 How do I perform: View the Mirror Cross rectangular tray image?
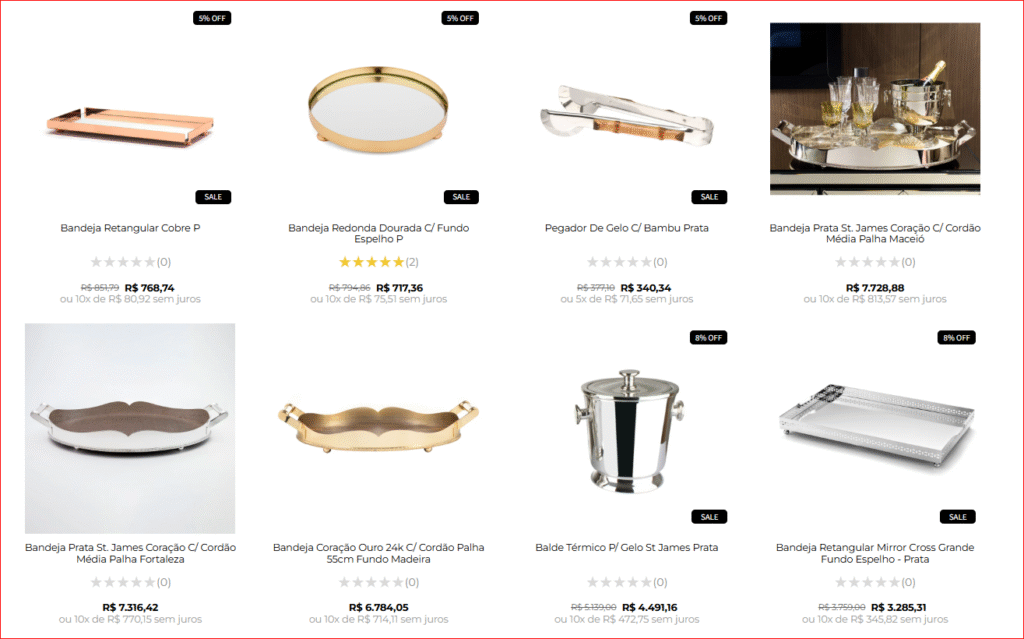tap(875, 425)
